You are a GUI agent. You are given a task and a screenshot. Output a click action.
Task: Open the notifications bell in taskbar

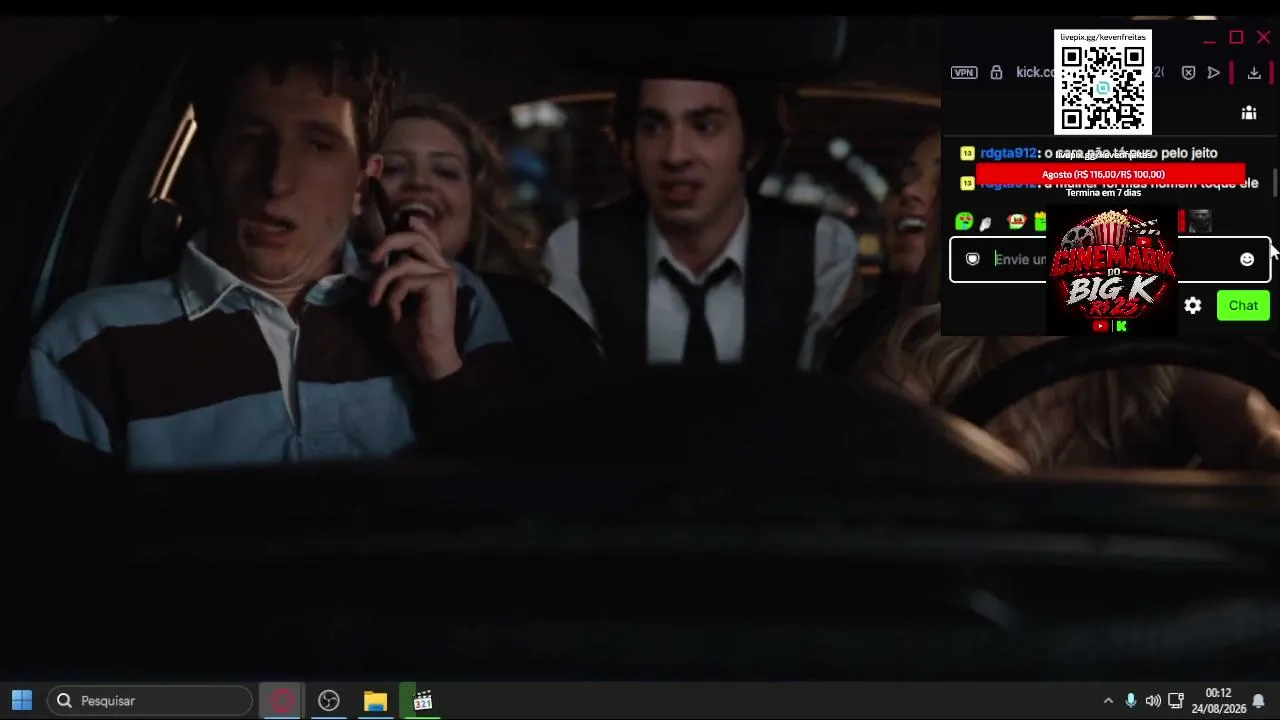click(1259, 701)
